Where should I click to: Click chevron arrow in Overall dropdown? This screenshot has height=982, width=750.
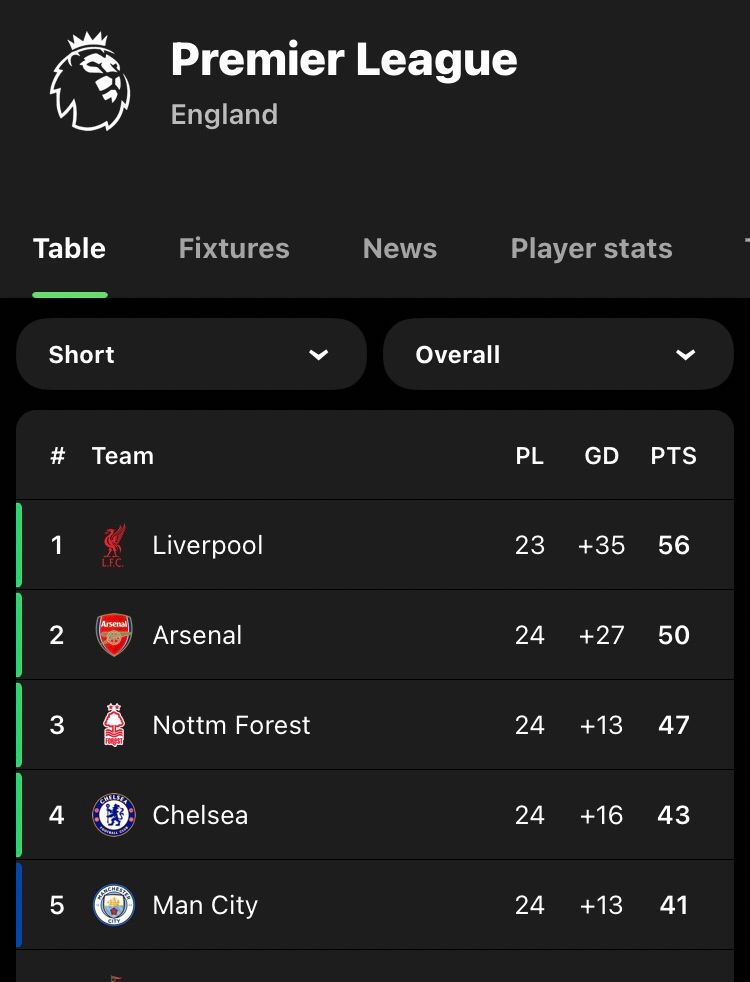click(x=685, y=354)
